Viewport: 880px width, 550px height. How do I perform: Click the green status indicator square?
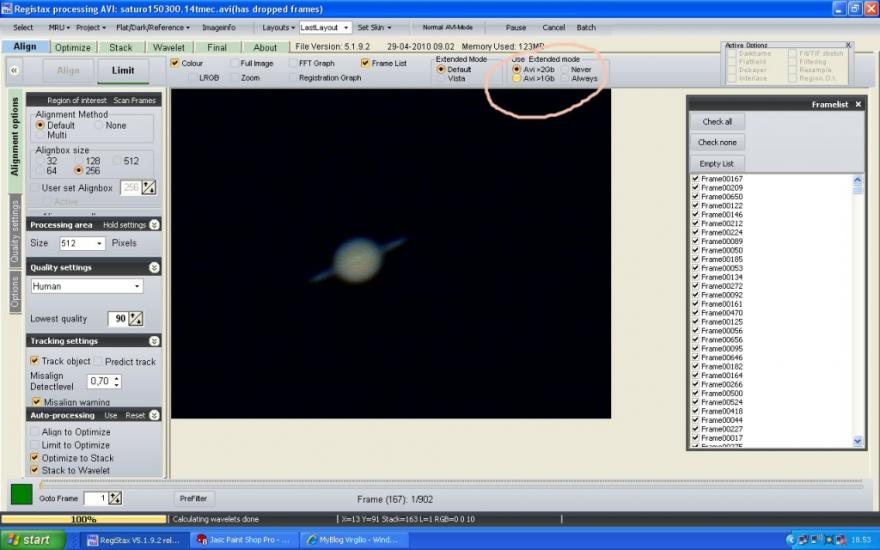click(x=22, y=494)
